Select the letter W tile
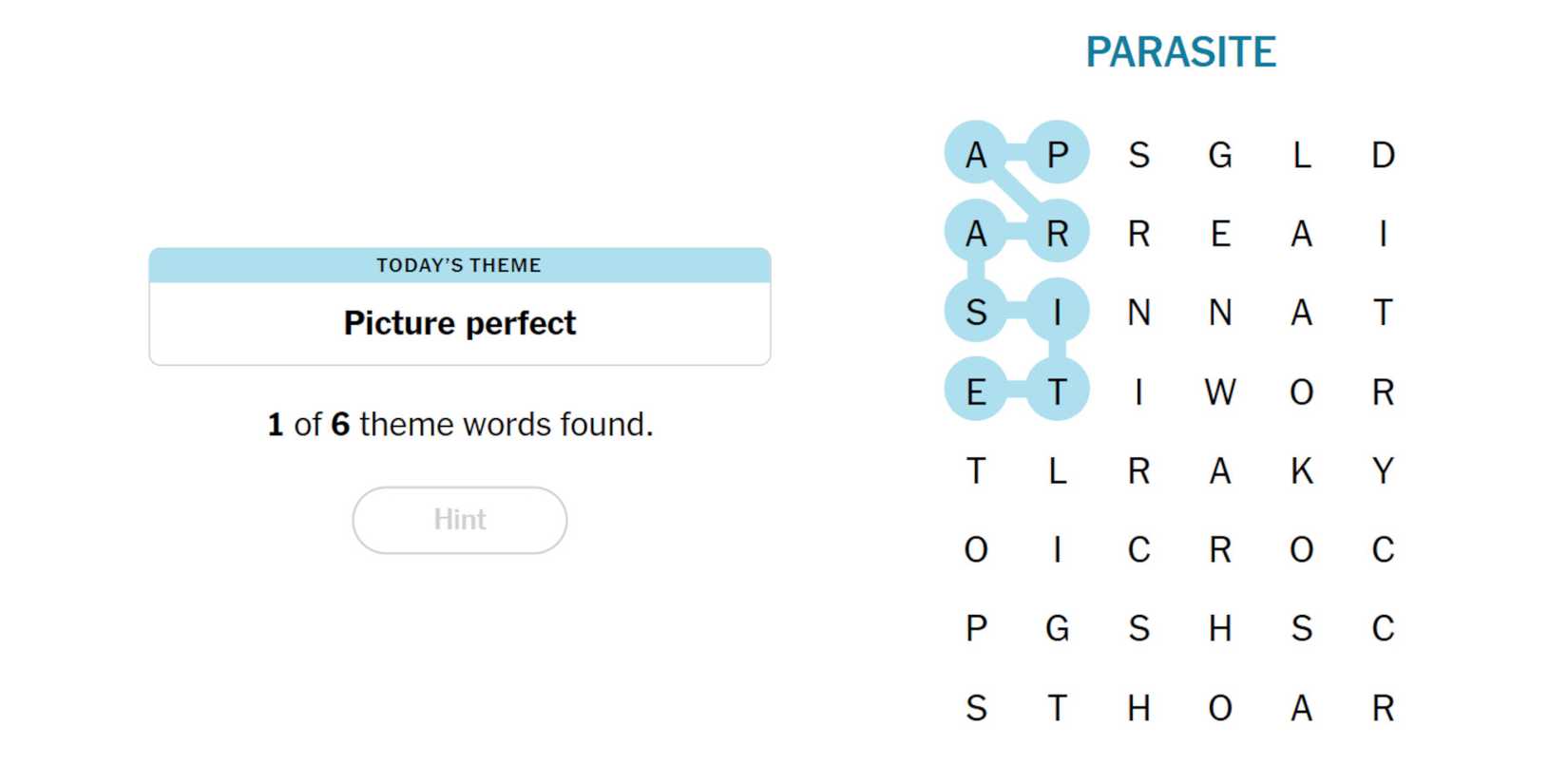This screenshot has height=784, width=1568. (x=1220, y=392)
